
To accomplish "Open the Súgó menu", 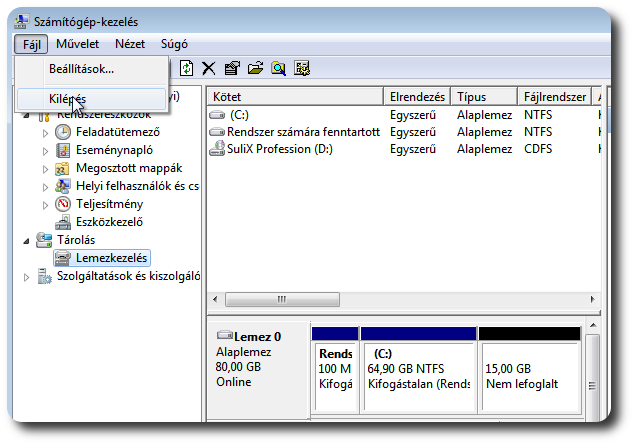I will (x=174, y=44).
